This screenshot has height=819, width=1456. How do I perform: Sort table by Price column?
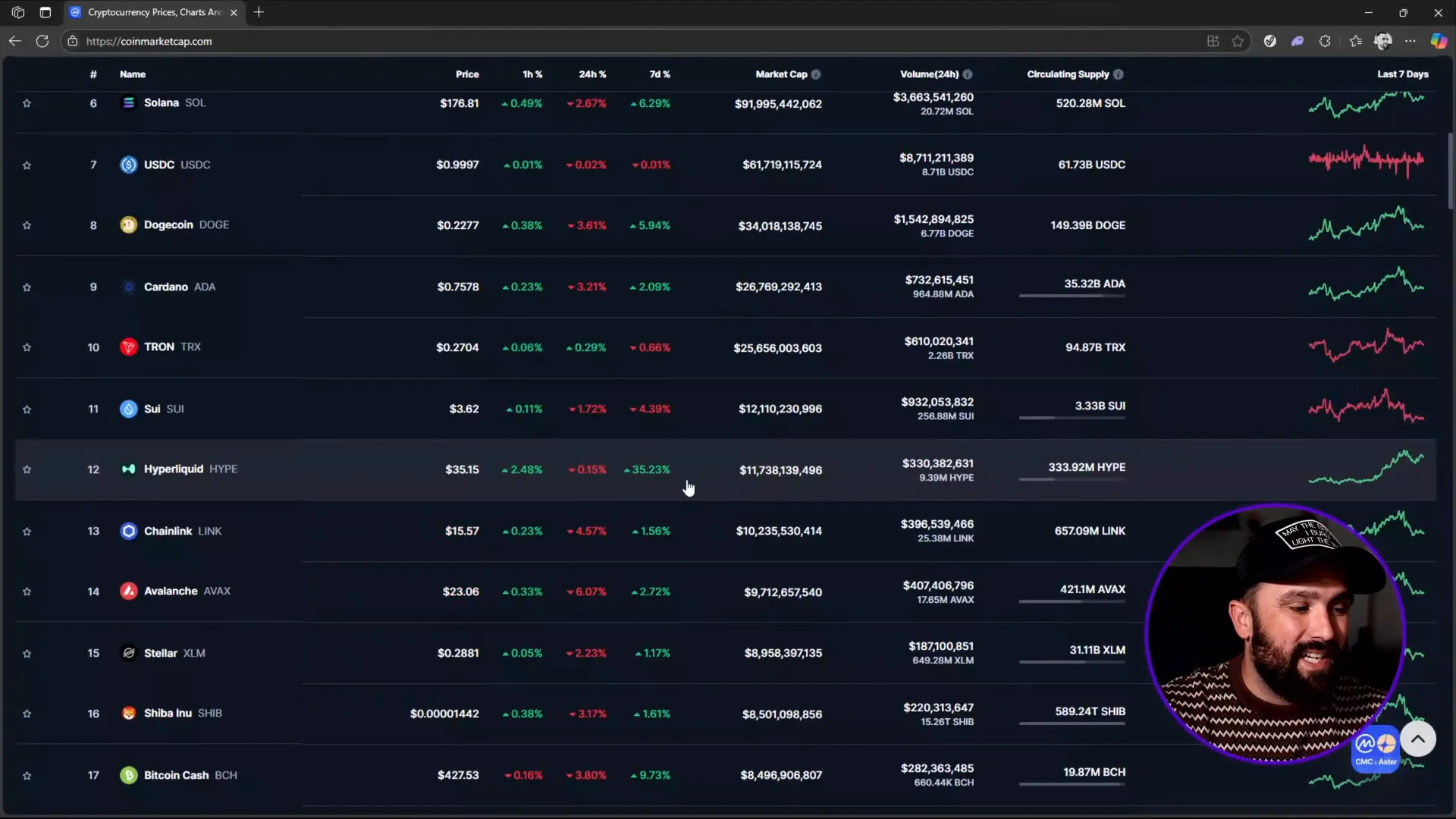click(467, 74)
